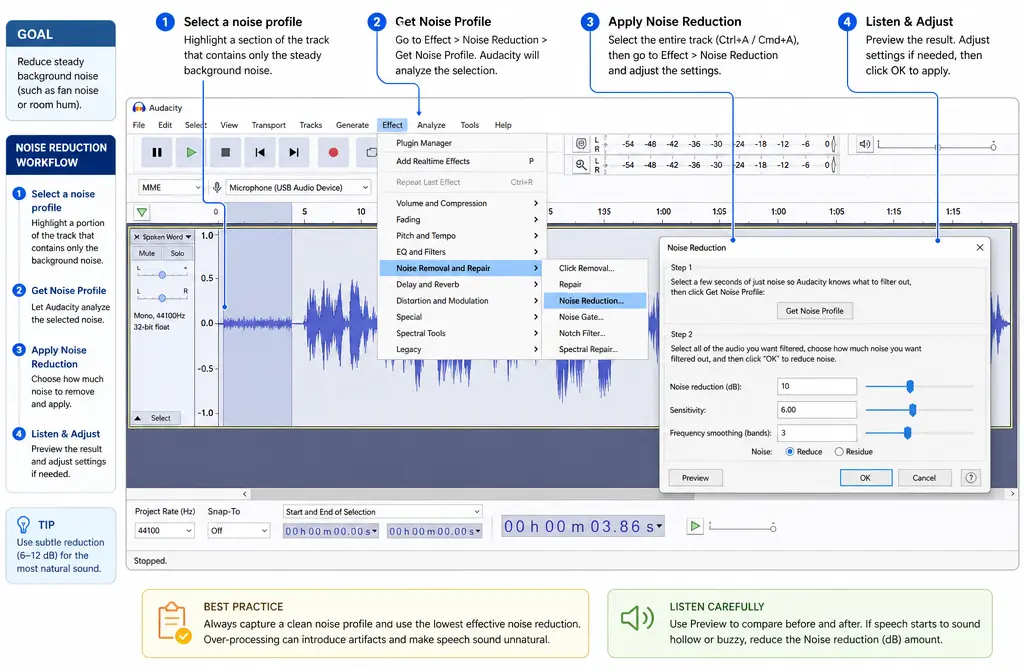Expand the Spectral Tools submenu
Screen dimensions: 1024x672
462,333
